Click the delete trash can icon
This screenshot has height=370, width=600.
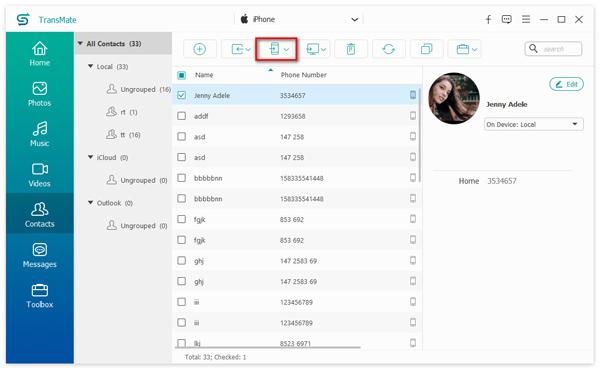(x=351, y=49)
